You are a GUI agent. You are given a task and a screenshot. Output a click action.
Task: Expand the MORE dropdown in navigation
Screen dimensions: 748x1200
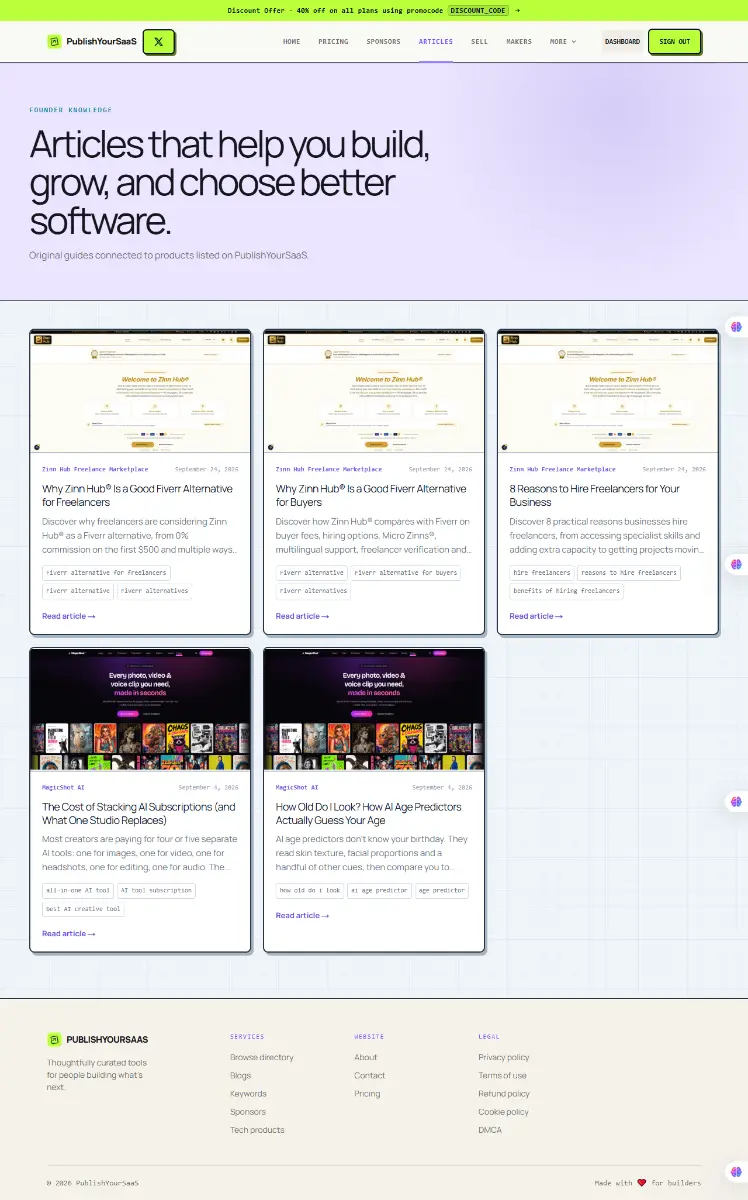563,42
